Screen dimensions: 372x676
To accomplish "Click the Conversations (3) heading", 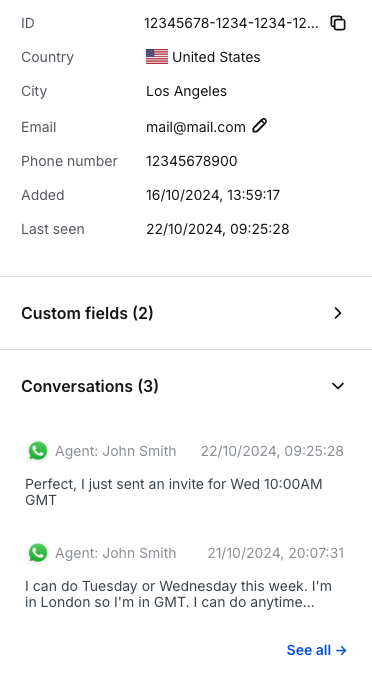I will pos(90,386).
